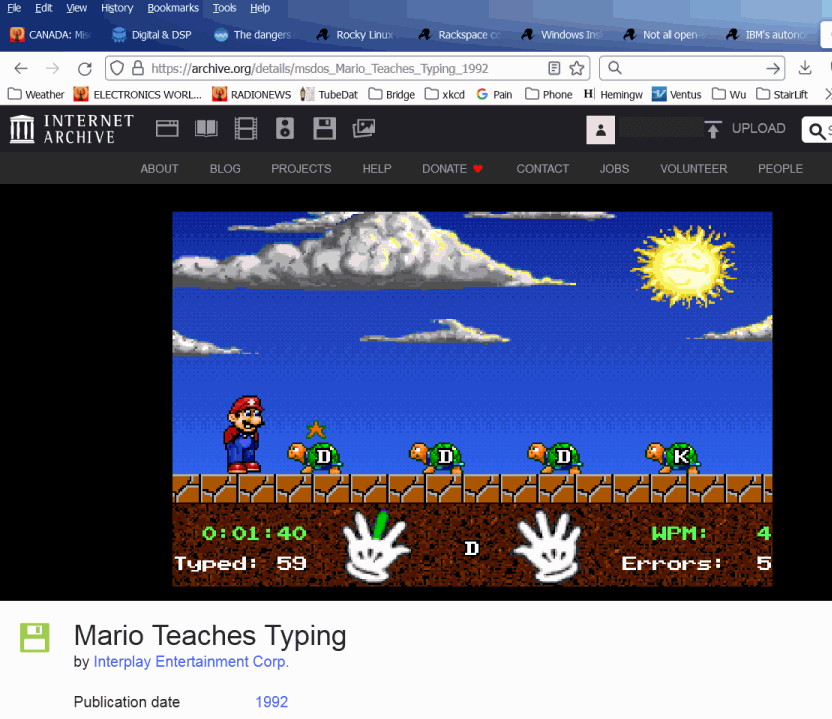Open the xkcd bookmarks folder

[445, 94]
